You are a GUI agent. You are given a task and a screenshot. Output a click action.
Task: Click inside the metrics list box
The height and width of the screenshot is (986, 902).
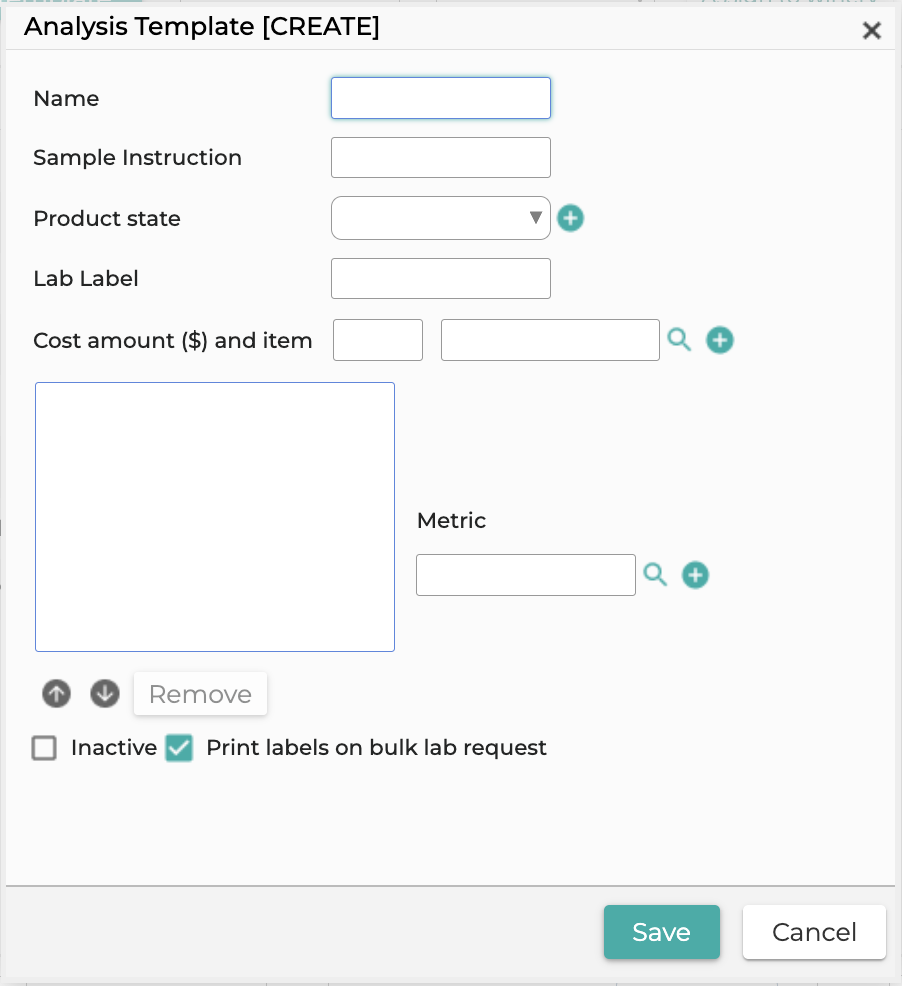214,517
